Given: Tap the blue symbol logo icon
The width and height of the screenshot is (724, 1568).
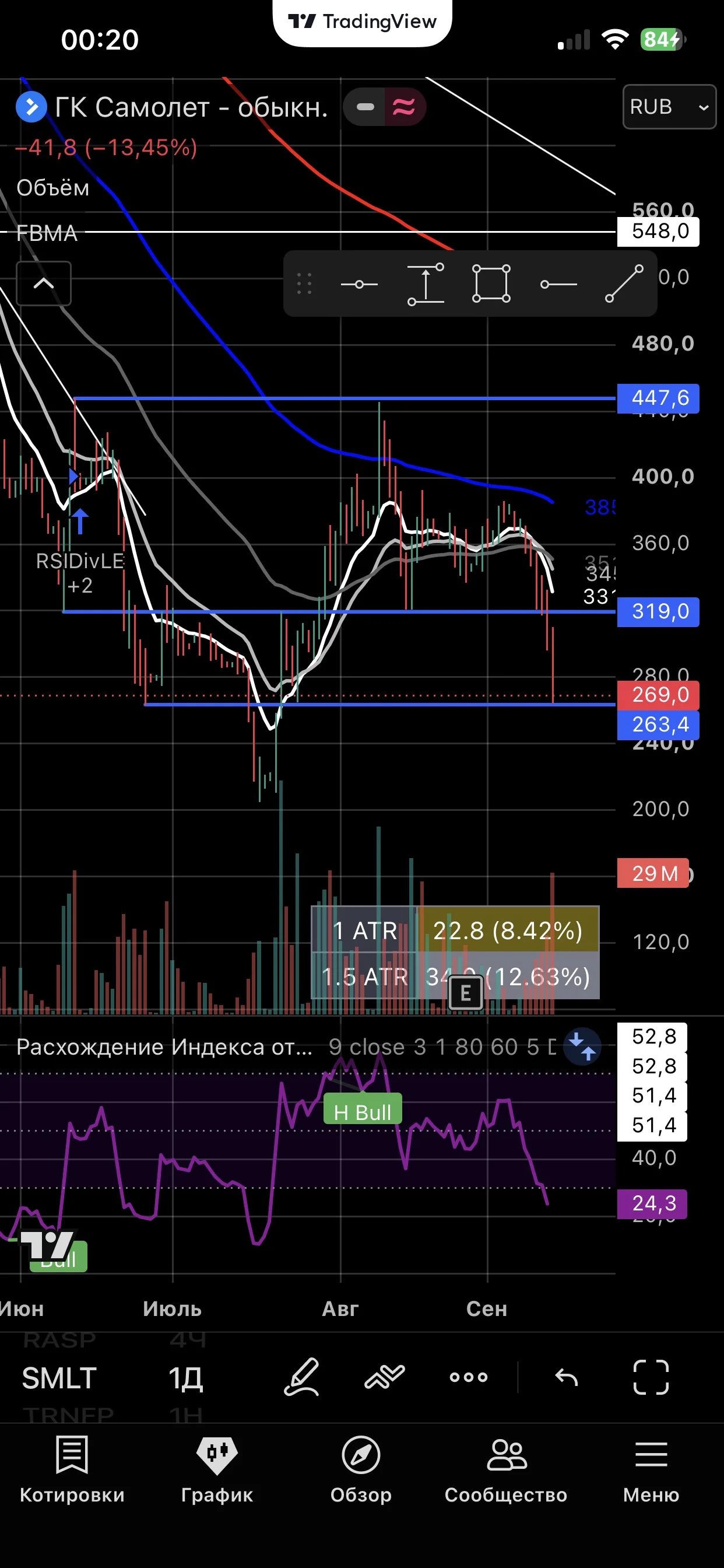Looking at the screenshot, I should click(x=31, y=107).
